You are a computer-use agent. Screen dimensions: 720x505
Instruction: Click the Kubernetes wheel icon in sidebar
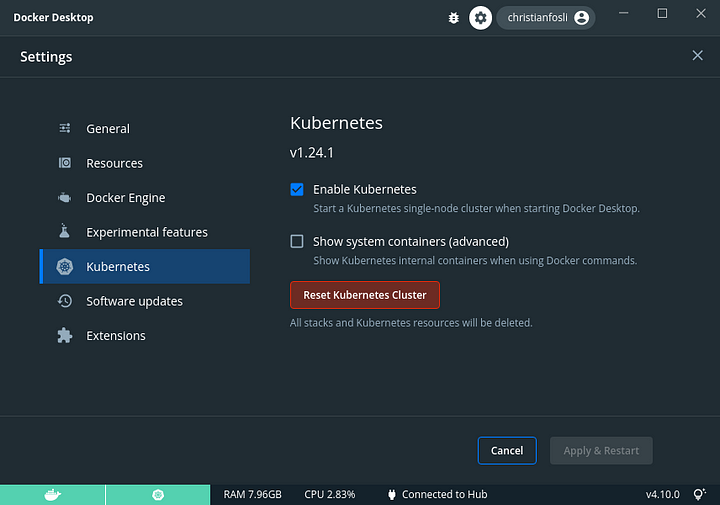point(65,266)
